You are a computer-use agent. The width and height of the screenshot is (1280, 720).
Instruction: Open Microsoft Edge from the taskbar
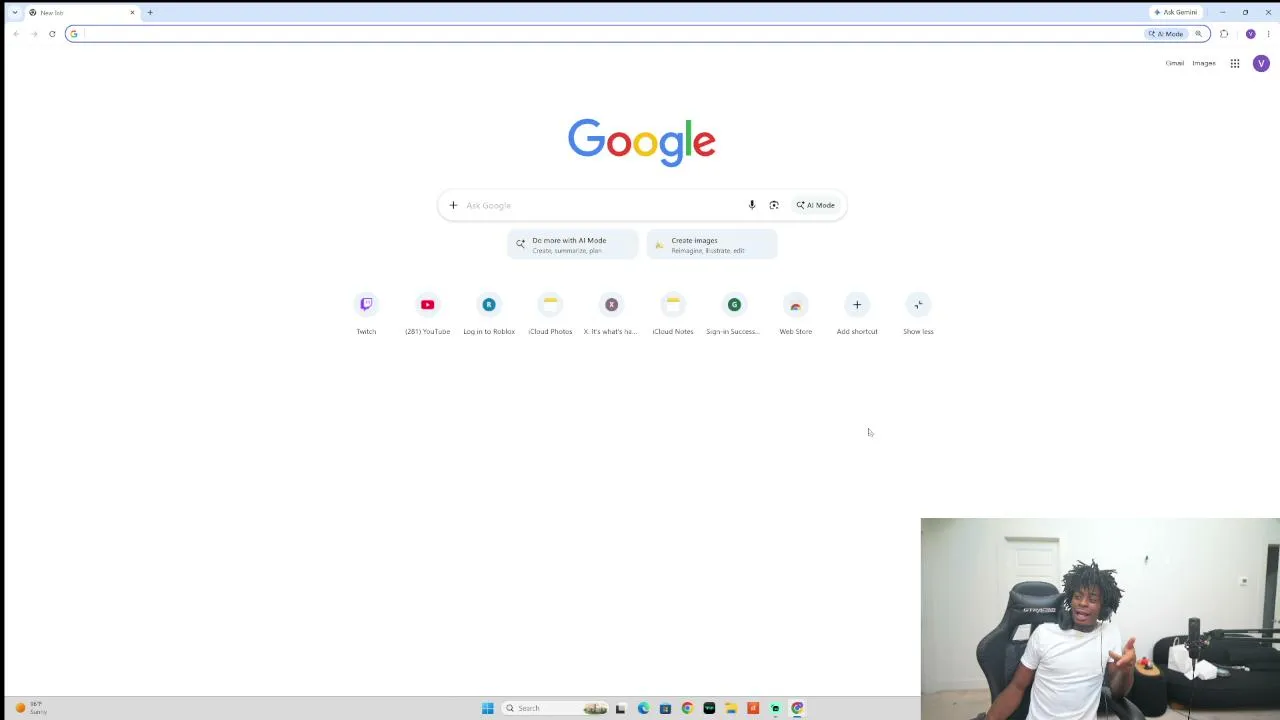coord(643,708)
